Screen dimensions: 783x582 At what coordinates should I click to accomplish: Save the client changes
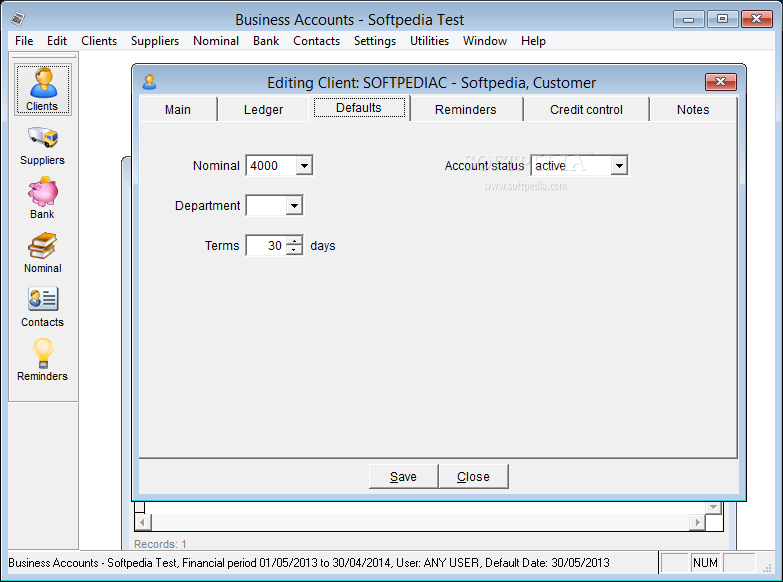coord(403,477)
